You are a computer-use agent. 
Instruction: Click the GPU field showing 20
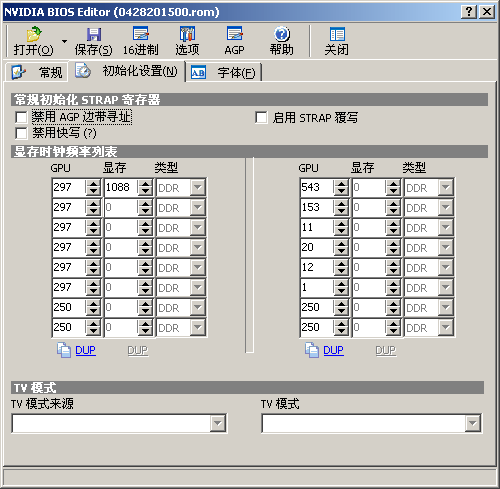[317, 247]
